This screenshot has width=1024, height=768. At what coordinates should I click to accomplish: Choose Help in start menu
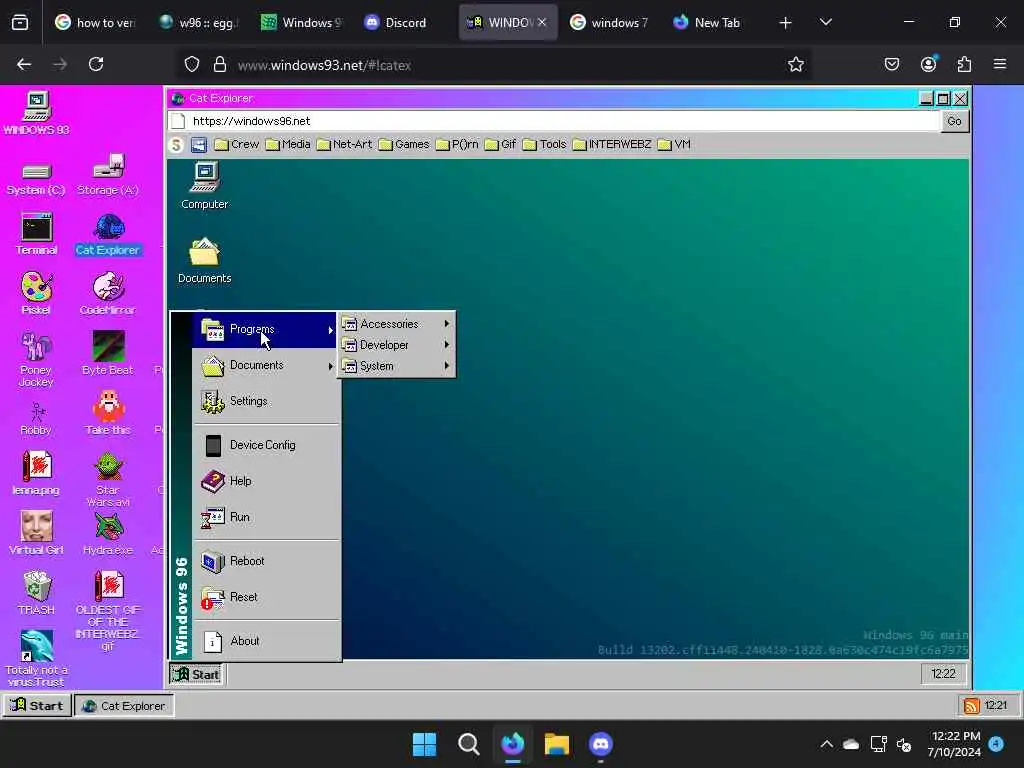pos(266,481)
